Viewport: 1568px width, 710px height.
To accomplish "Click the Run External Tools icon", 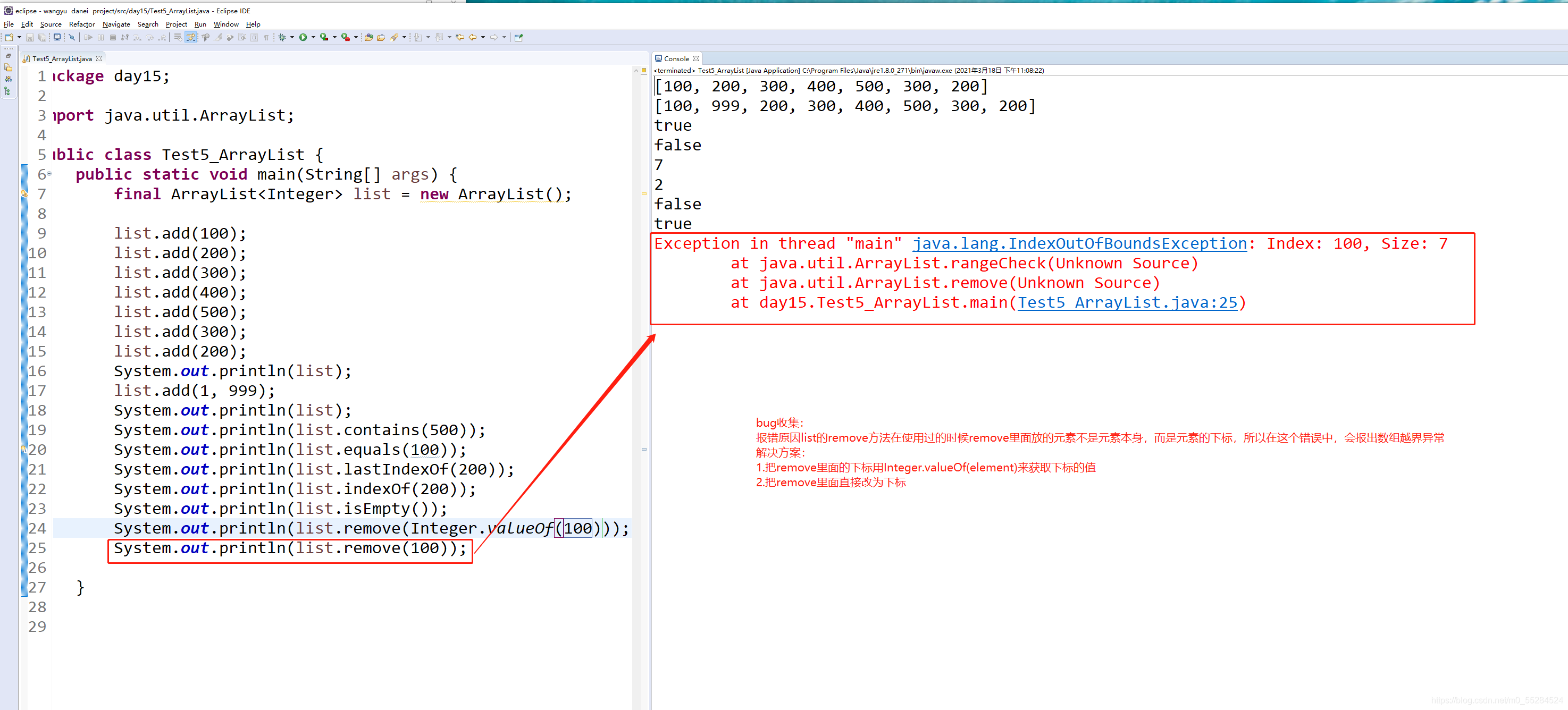I will tap(345, 37).
